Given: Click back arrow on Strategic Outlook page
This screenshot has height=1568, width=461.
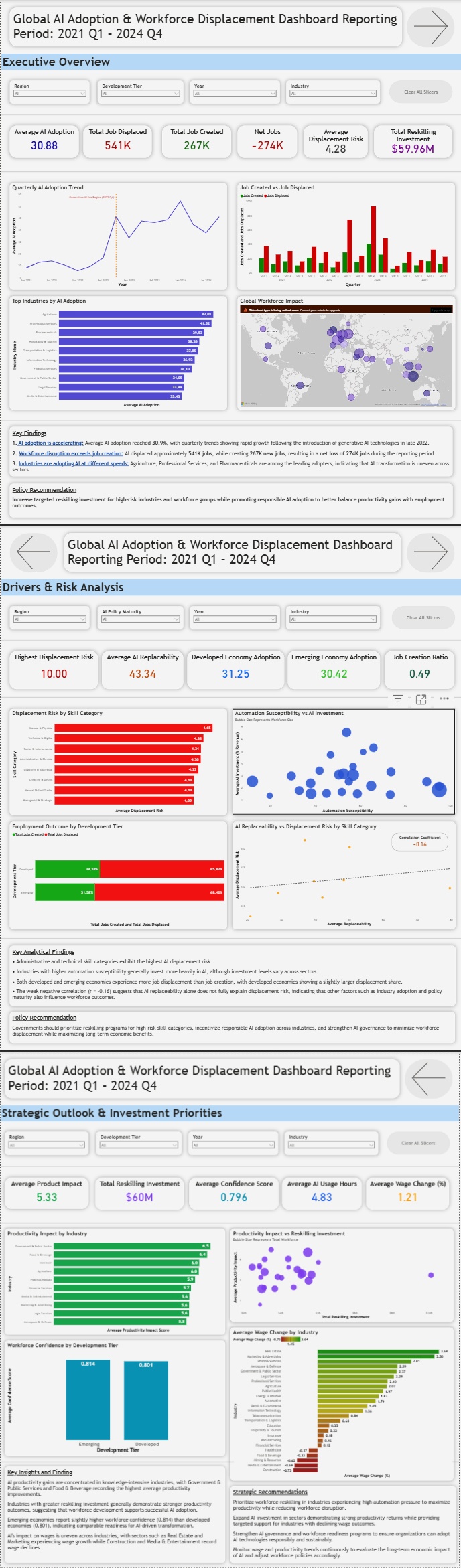Looking at the screenshot, I should click(429, 1078).
